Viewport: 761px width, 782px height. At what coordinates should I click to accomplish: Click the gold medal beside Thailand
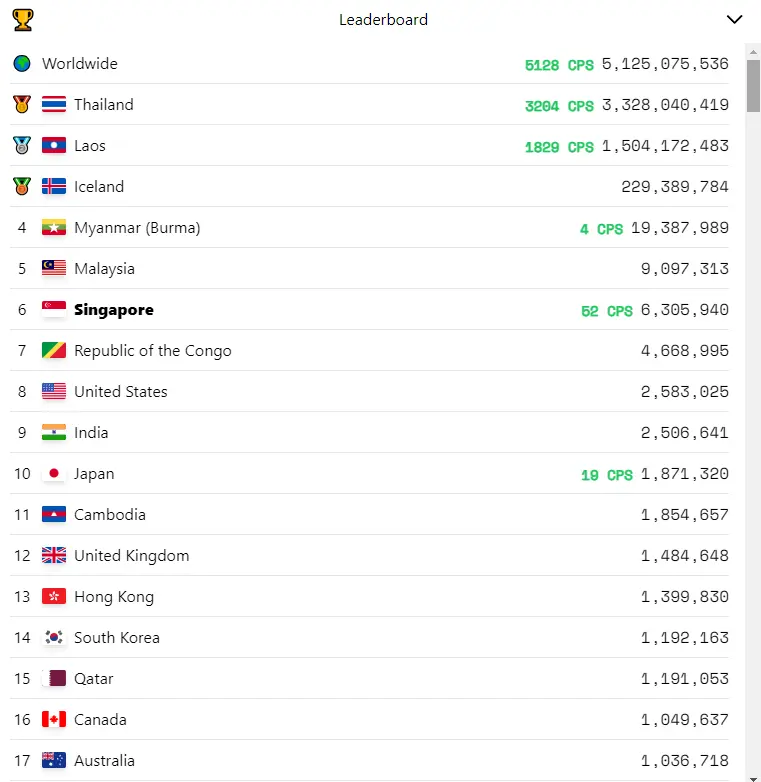tap(22, 104)
